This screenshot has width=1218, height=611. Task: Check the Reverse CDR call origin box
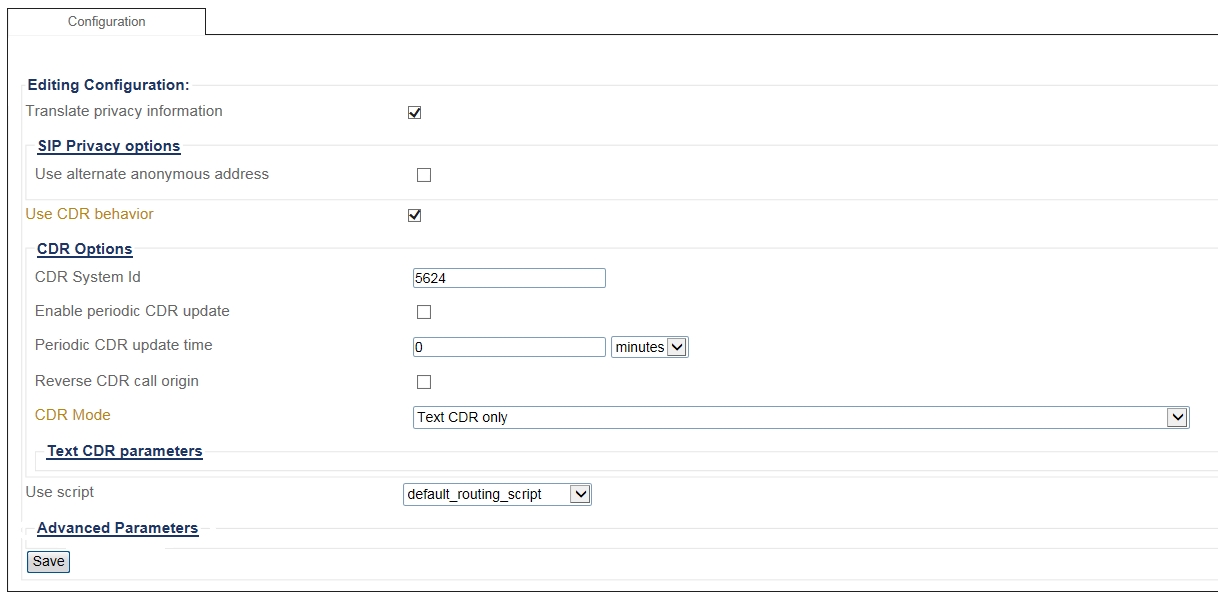click(424, 382)
